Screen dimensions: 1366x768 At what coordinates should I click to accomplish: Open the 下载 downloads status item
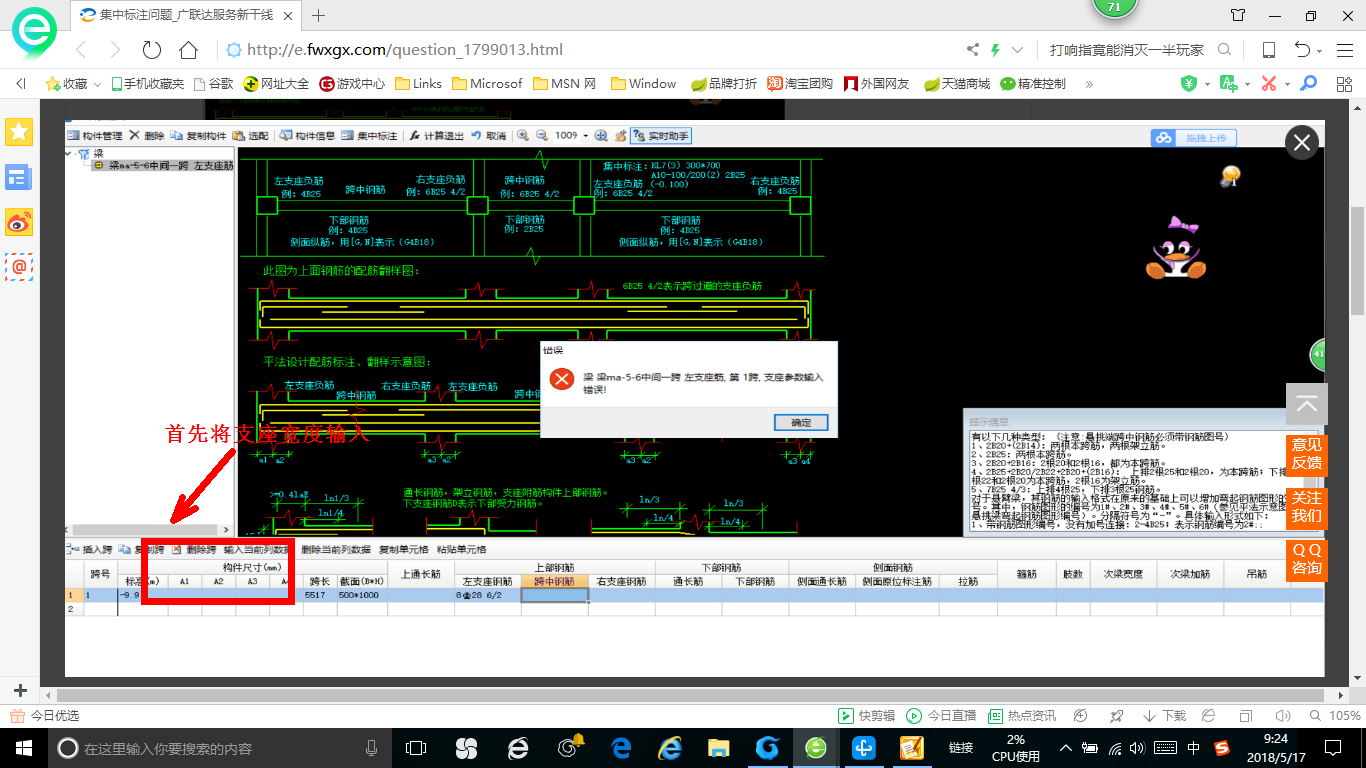click(x=1163, y=716)
